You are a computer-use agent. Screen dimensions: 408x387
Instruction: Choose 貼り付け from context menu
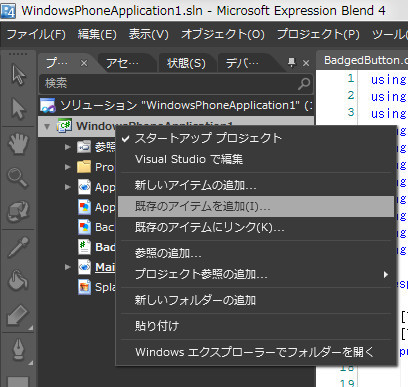(x=255, y=326)
